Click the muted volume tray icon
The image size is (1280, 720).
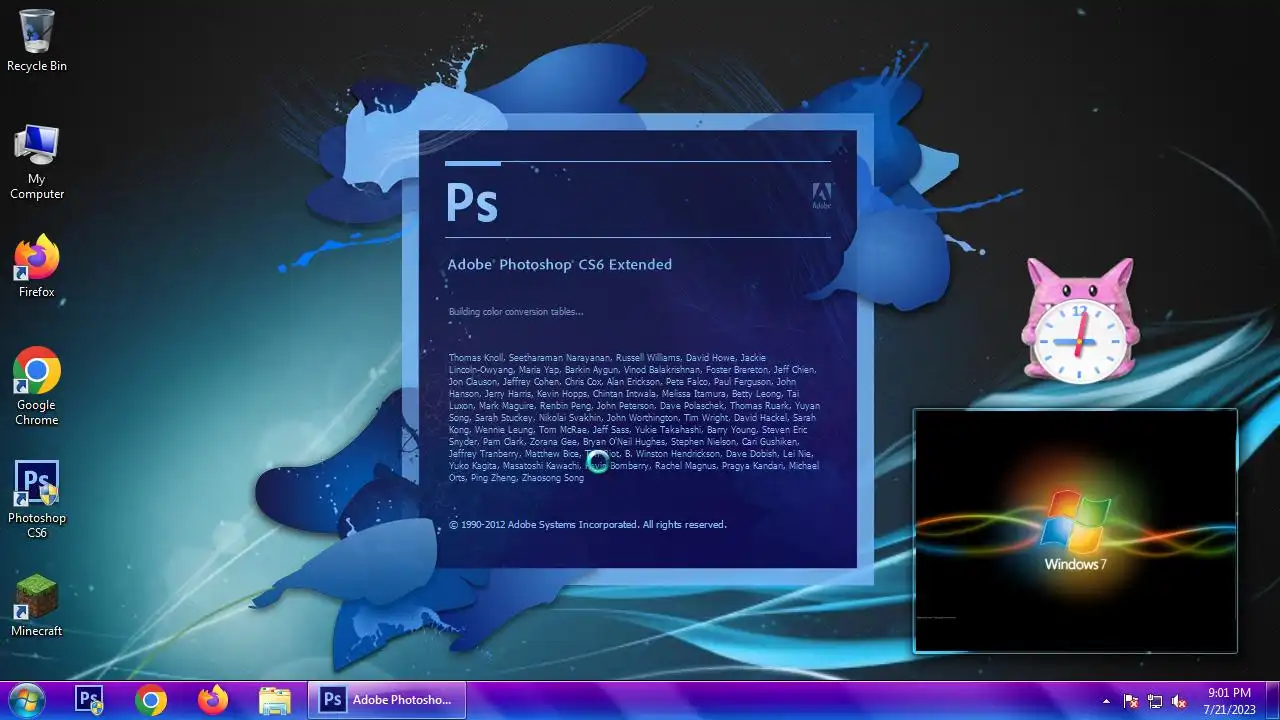pyautogui.click(x=1179, y=701)
